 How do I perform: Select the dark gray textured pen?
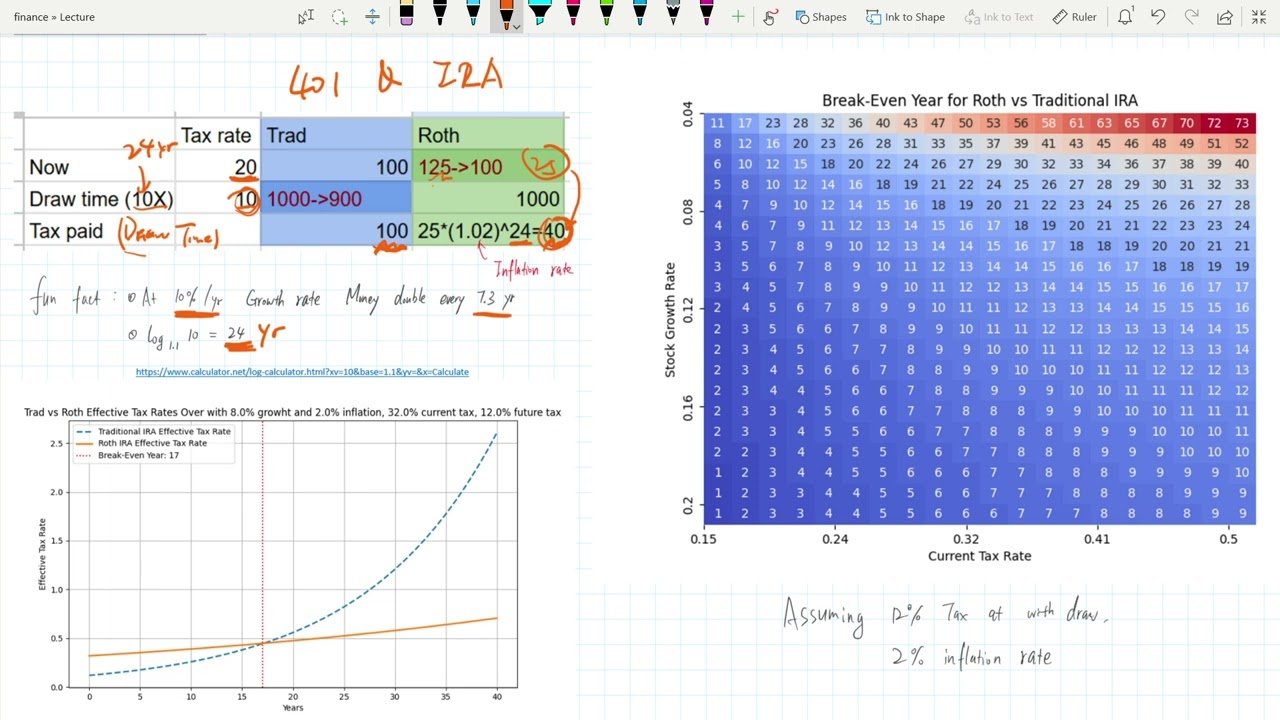[673, 14]
